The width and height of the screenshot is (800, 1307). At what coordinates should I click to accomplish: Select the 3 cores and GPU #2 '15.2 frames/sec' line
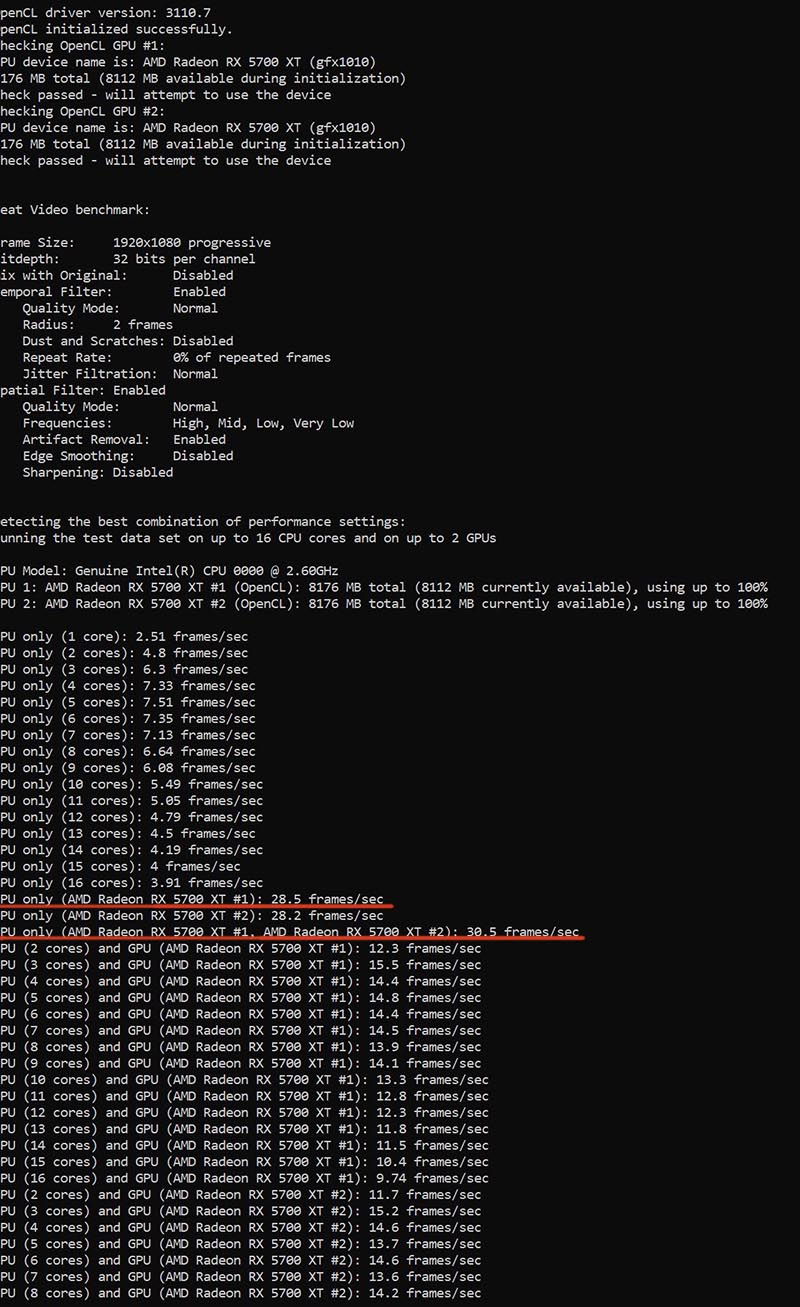coord(241,1212)
